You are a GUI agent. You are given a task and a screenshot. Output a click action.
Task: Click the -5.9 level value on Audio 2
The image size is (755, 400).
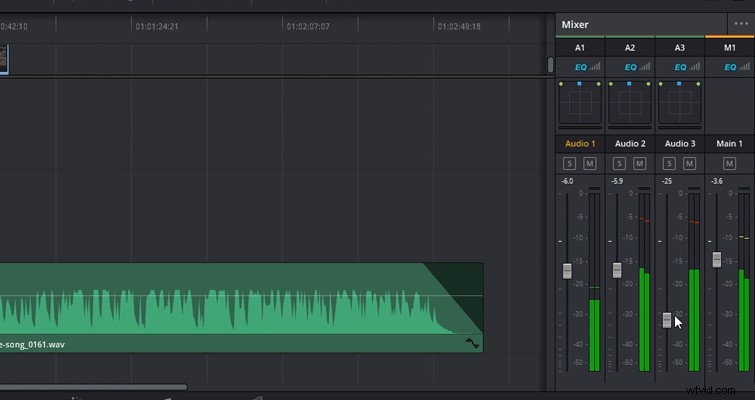pos(617,181)
